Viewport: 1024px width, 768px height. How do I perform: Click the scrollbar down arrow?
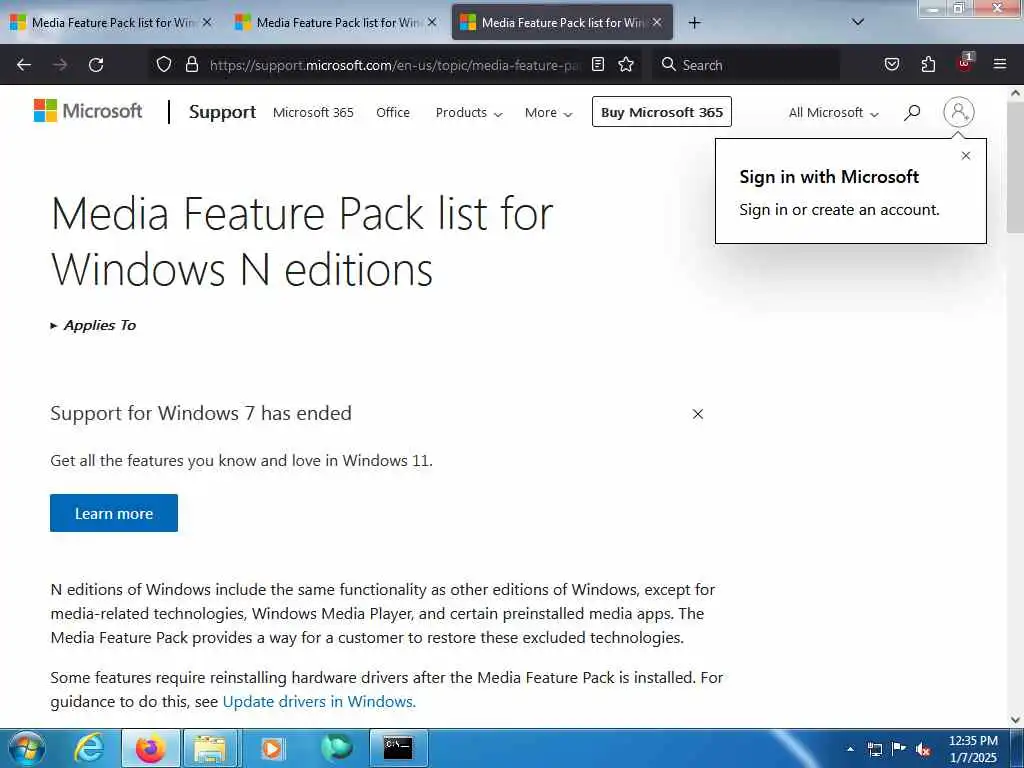click(x=1016, y=720)
